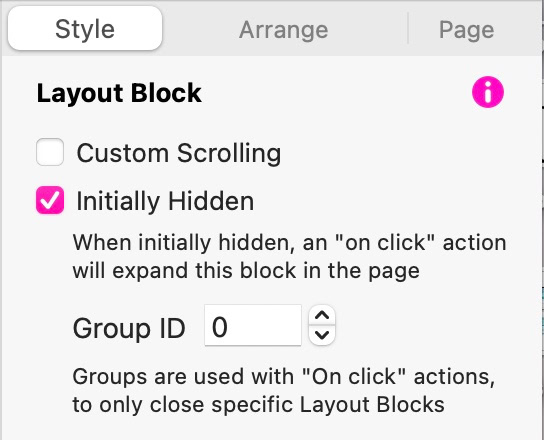Switch to the Page tab
Screen dimensions: 544x440
point(467,30)
